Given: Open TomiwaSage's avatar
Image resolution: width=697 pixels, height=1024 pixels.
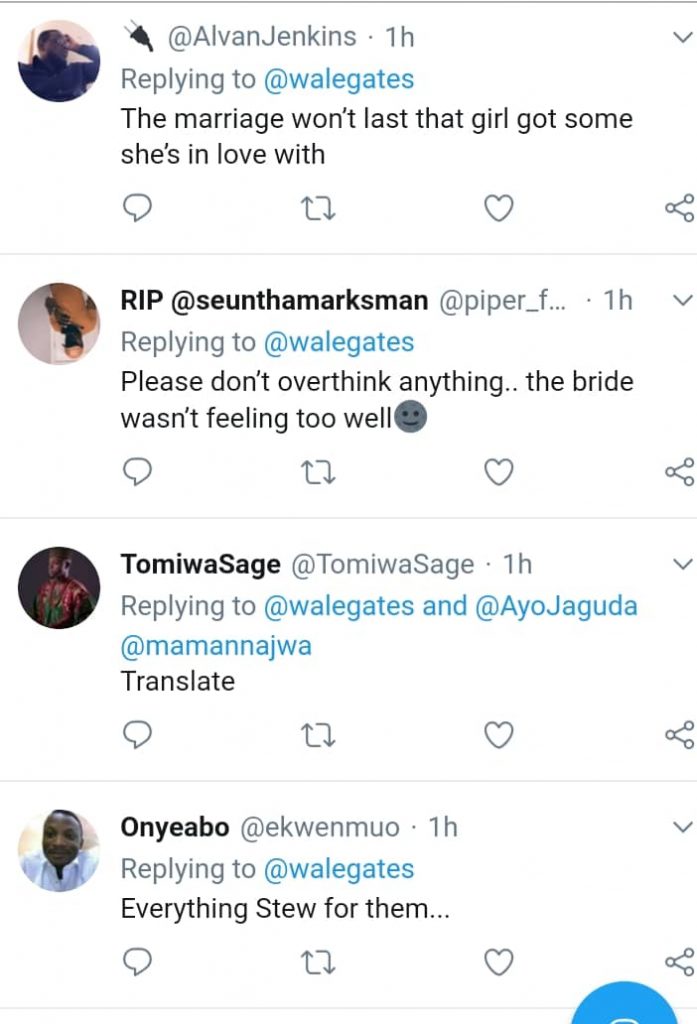Looking at the screenshot, I should [59, 587].
